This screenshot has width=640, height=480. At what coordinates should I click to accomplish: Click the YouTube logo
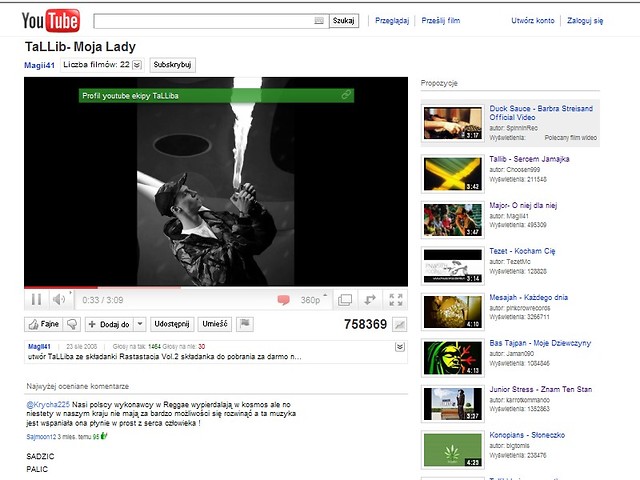[51, 20]
